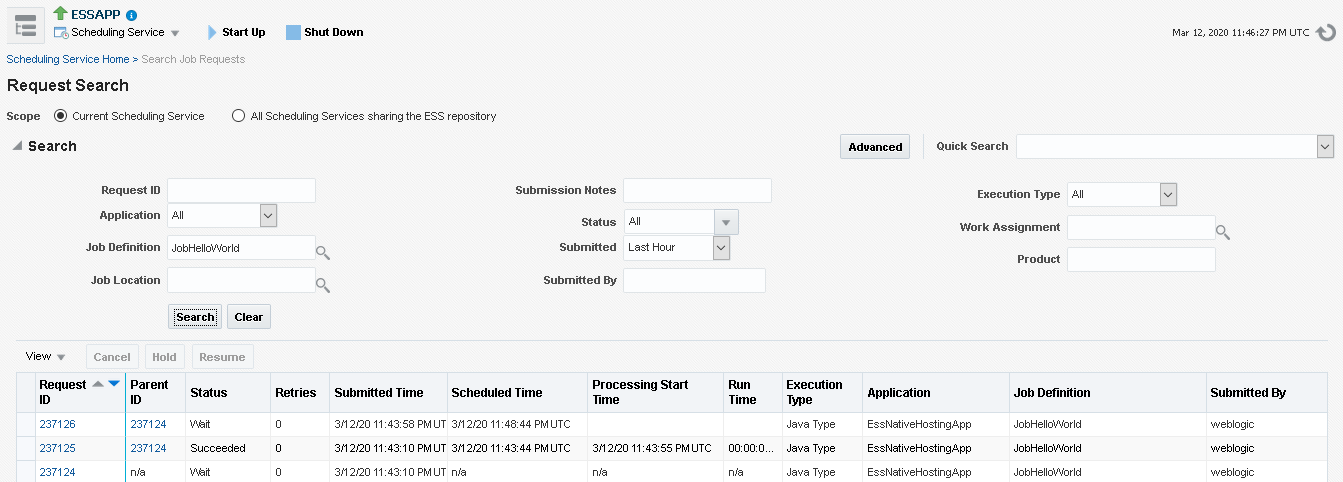Open the Execution Type dropdown

point(1169,194)
